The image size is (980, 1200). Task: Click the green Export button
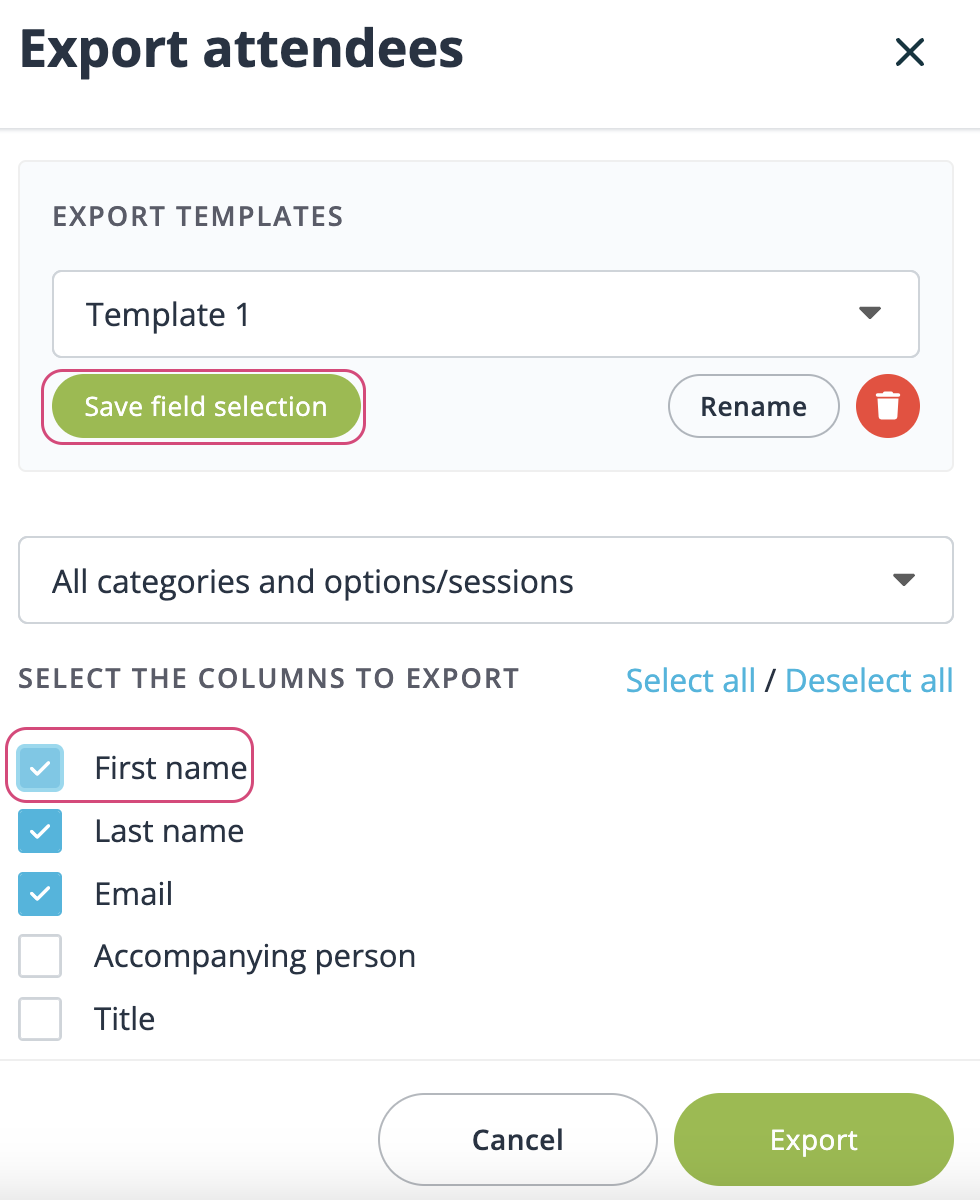click(x=813, y=1140)
